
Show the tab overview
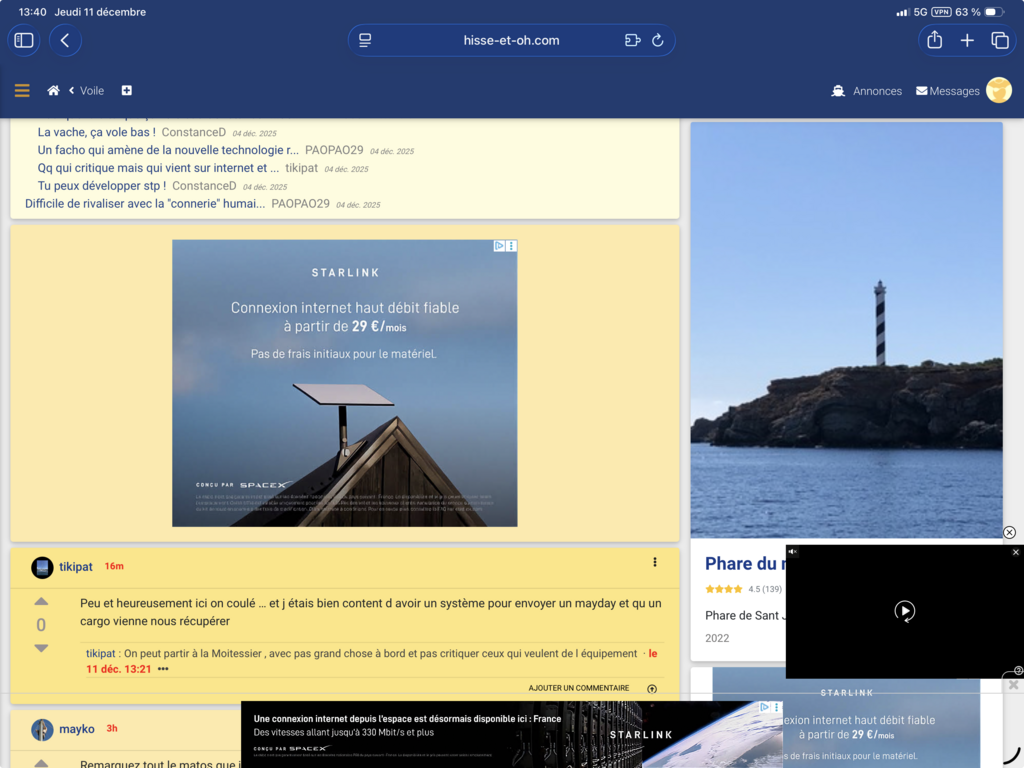[999, 40]
